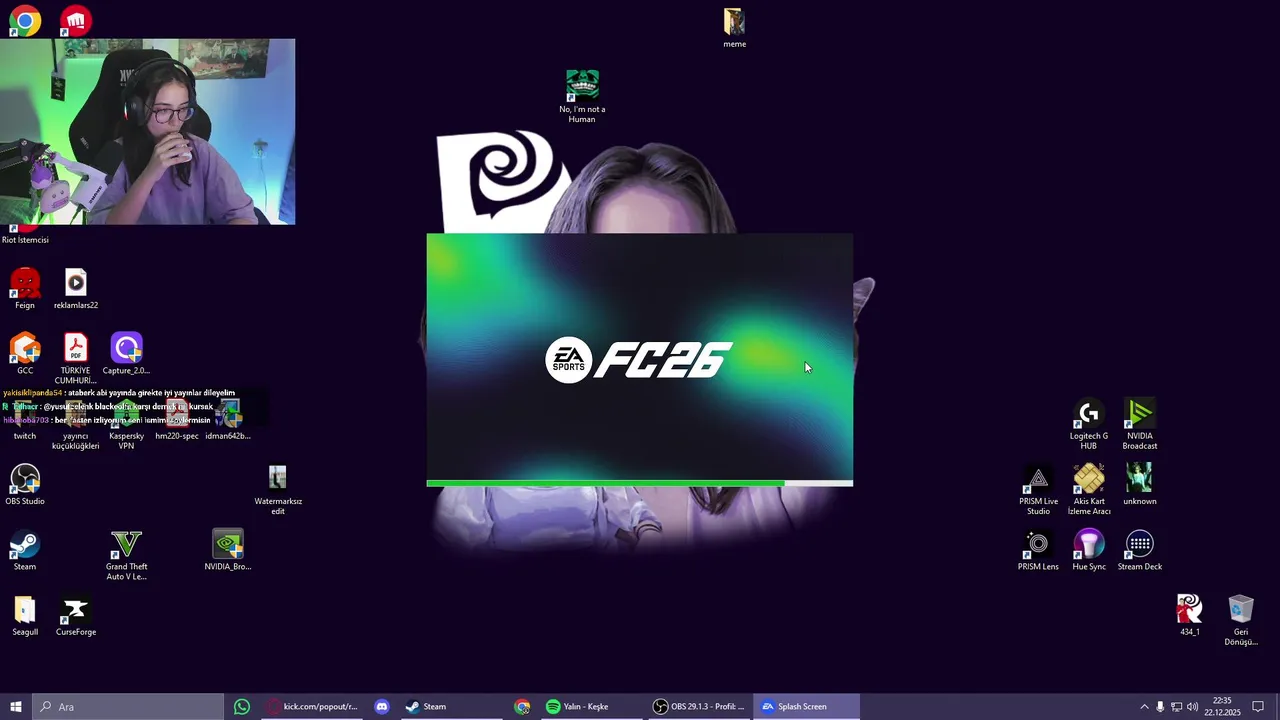
Task: Click the microphone tray icon
Action: (x=1160, y=707)
